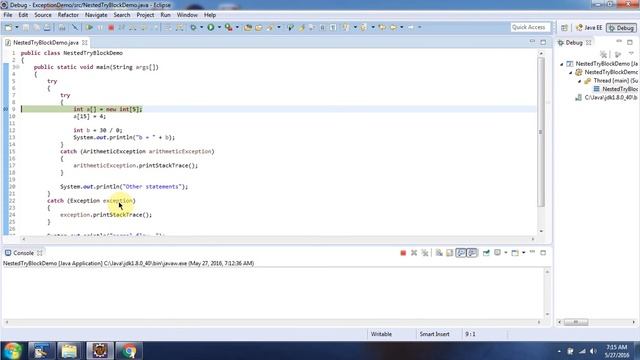This screenshot has width=640, height=360.
Task: Toggle Show Console When Standard Out Changes
Action: 461,253
